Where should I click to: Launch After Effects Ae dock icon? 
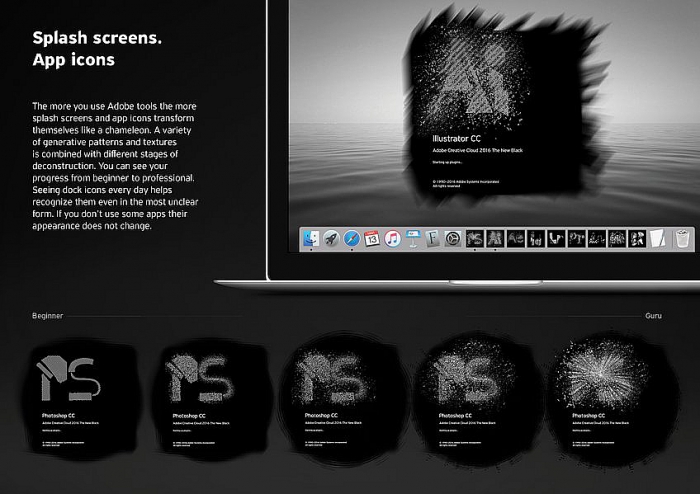point(516,239)
